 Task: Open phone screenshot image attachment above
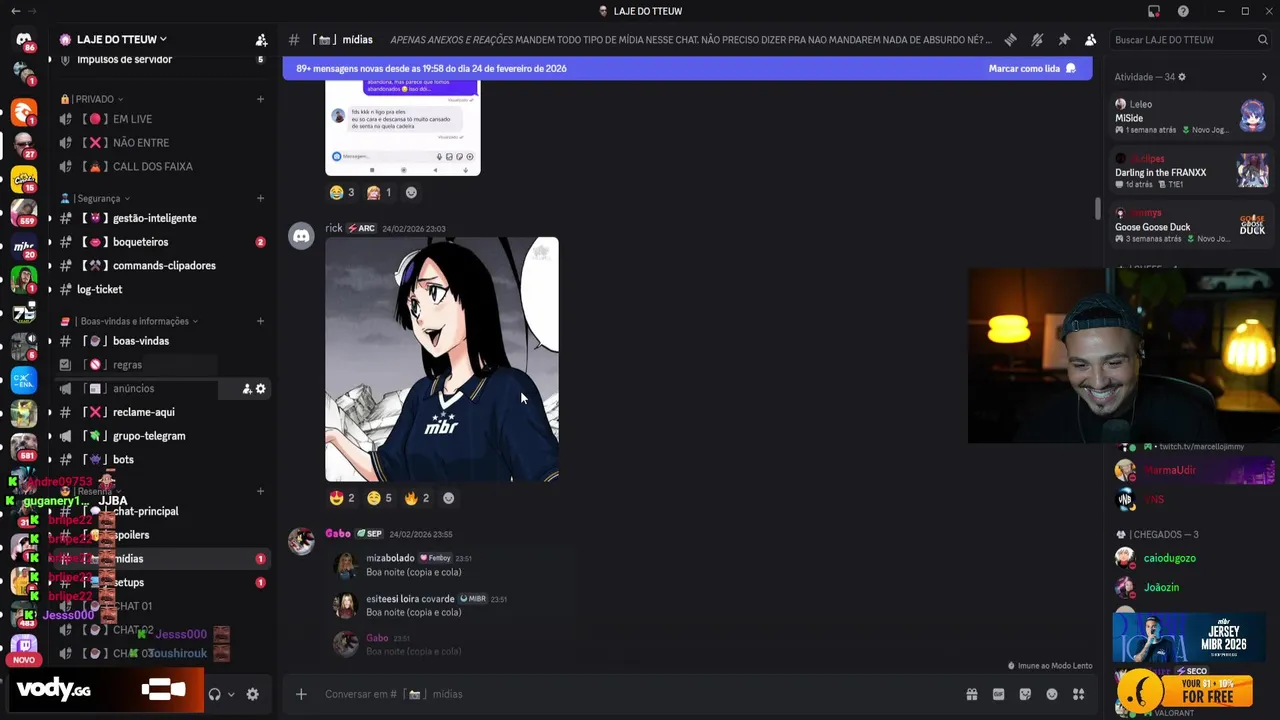(x=403, y=128)
